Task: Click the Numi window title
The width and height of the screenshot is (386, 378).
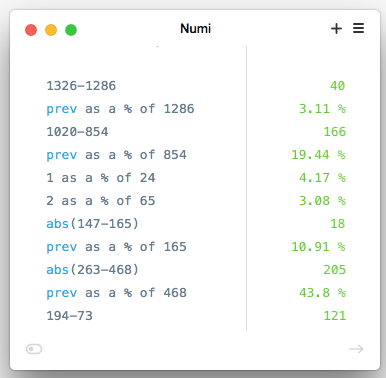Action: pos(196,29)
